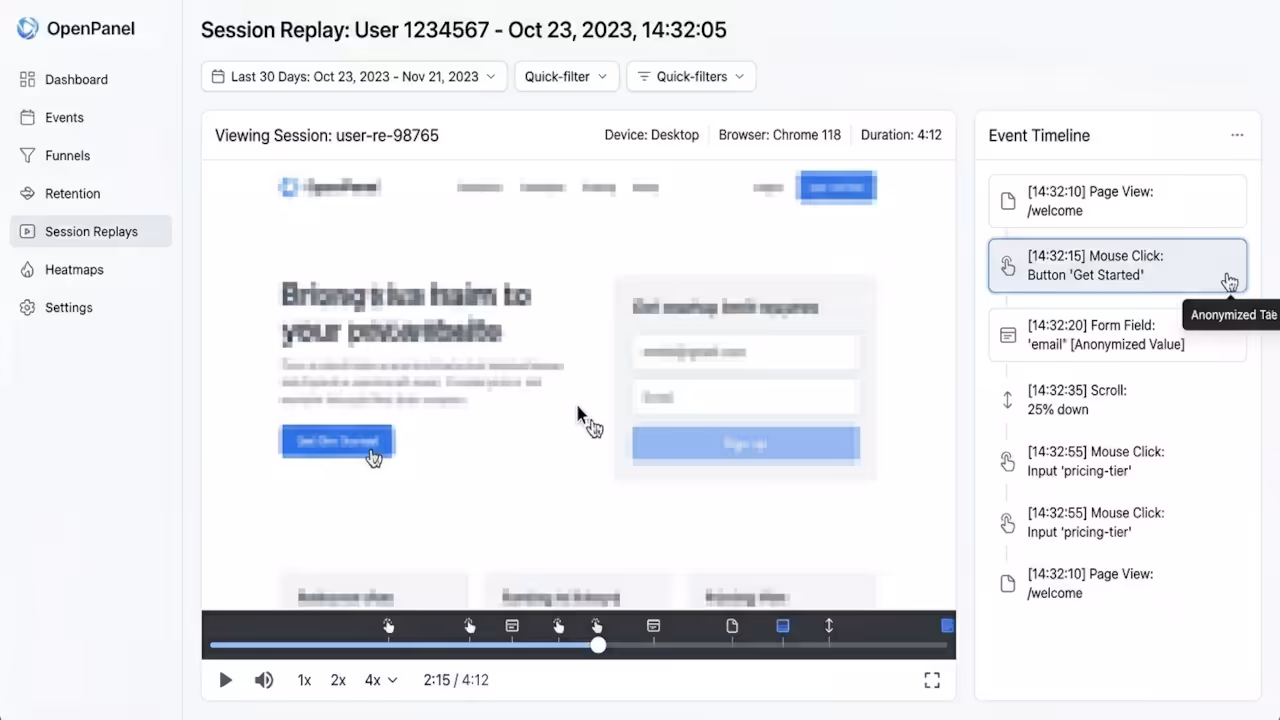Open the 4x speed dropdown
Image resolution: width=1280 pixels, height=720 pixels.
point(381,680)
